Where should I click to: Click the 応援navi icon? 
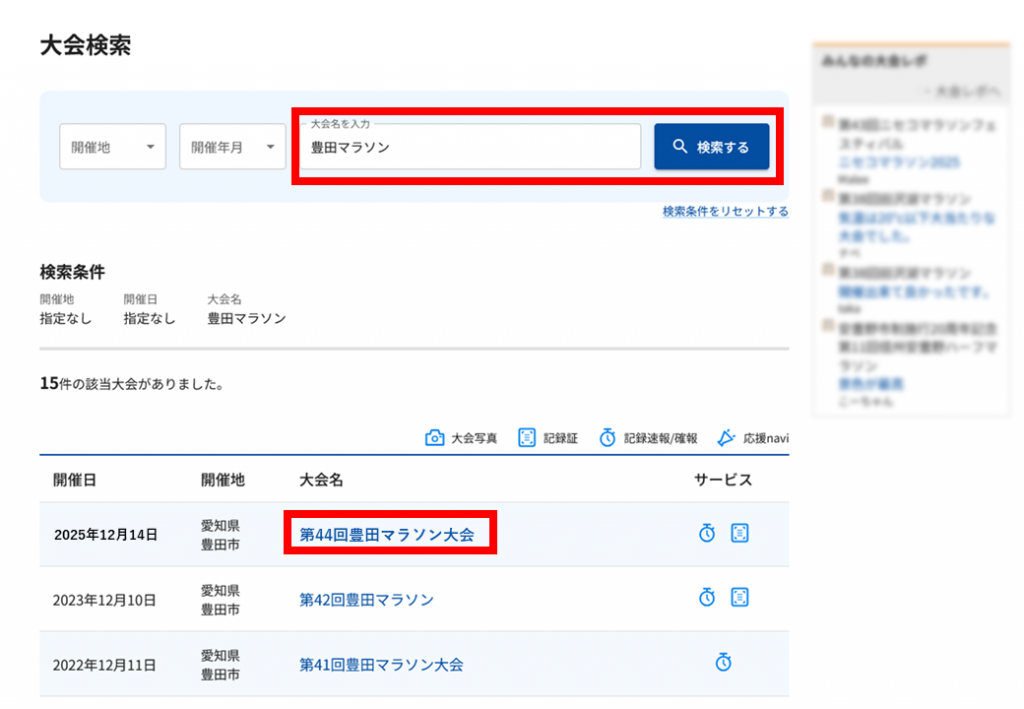pos(726,438)
